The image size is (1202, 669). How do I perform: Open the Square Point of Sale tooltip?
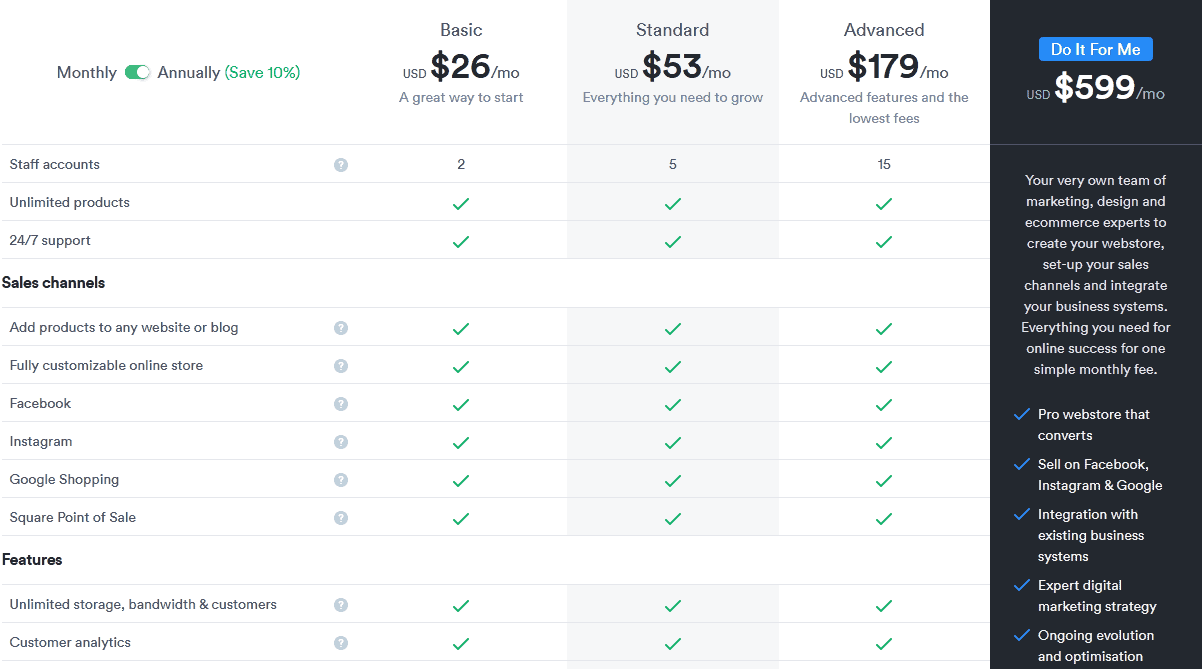tap(341, 518)
